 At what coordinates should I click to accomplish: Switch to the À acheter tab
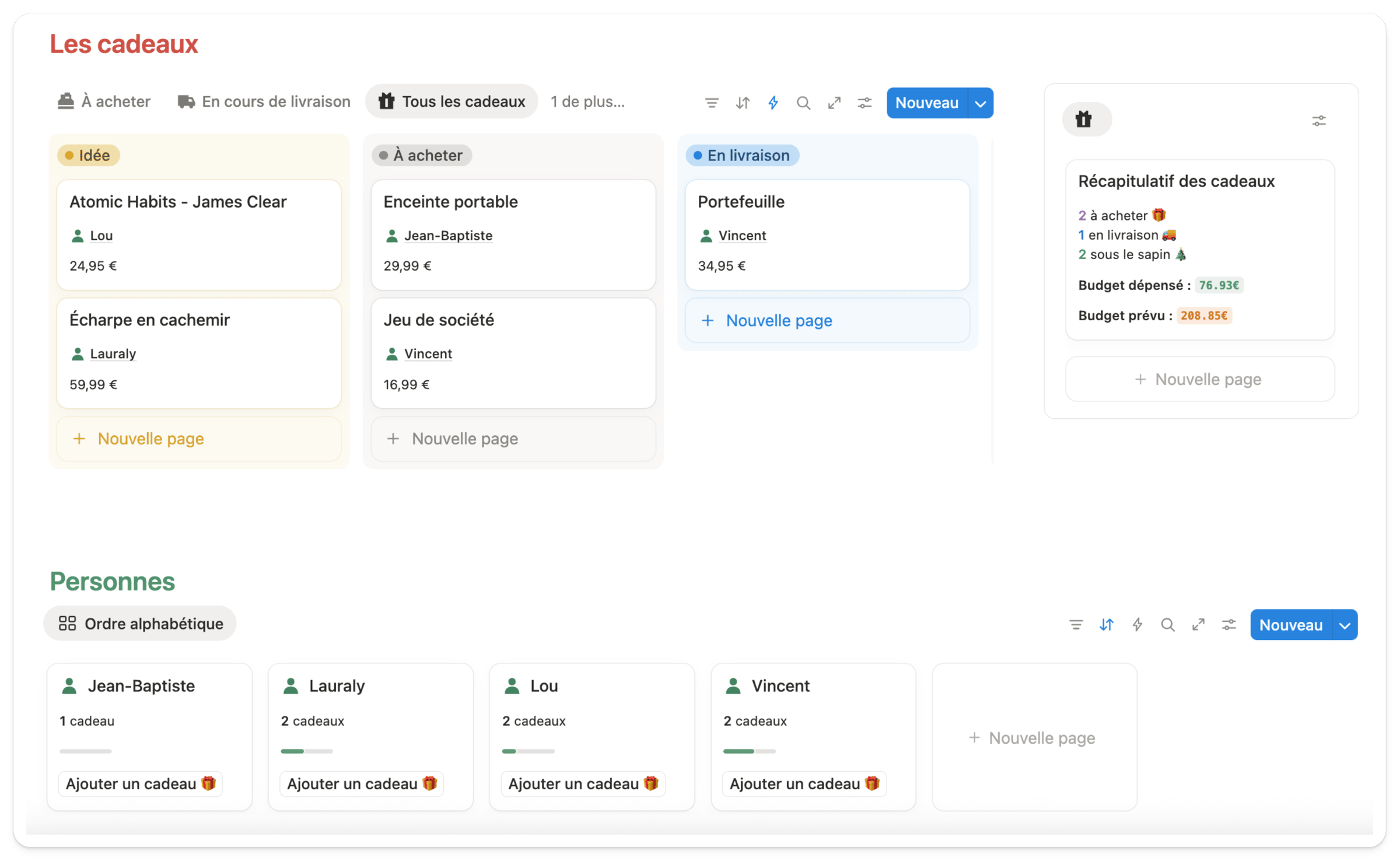point(104,101)
